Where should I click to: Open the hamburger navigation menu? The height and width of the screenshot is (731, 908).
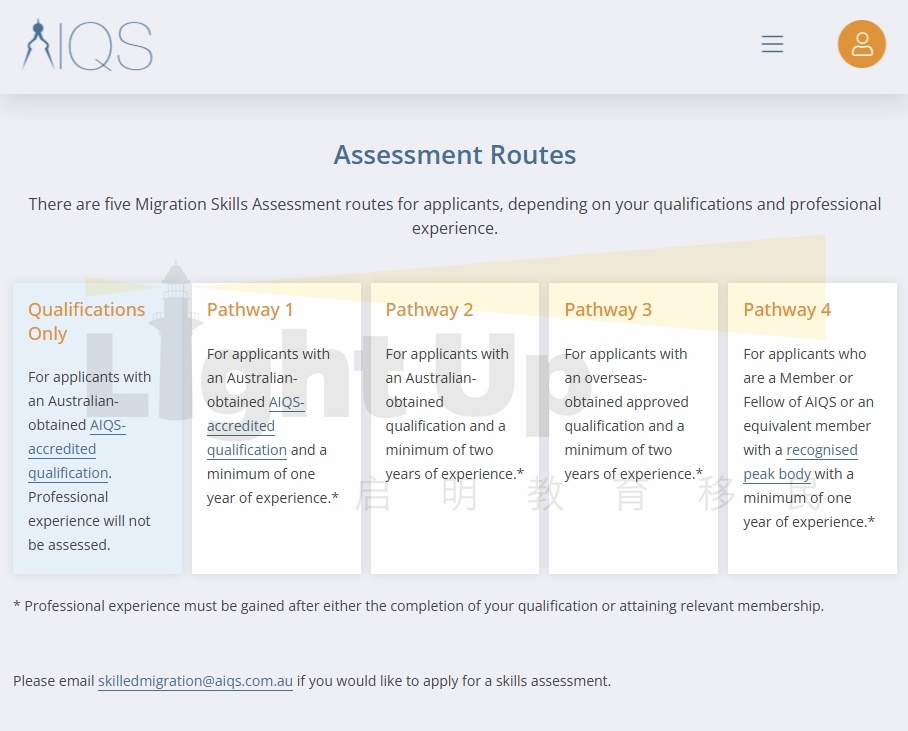pyautogui.click(x=772, y=44)
